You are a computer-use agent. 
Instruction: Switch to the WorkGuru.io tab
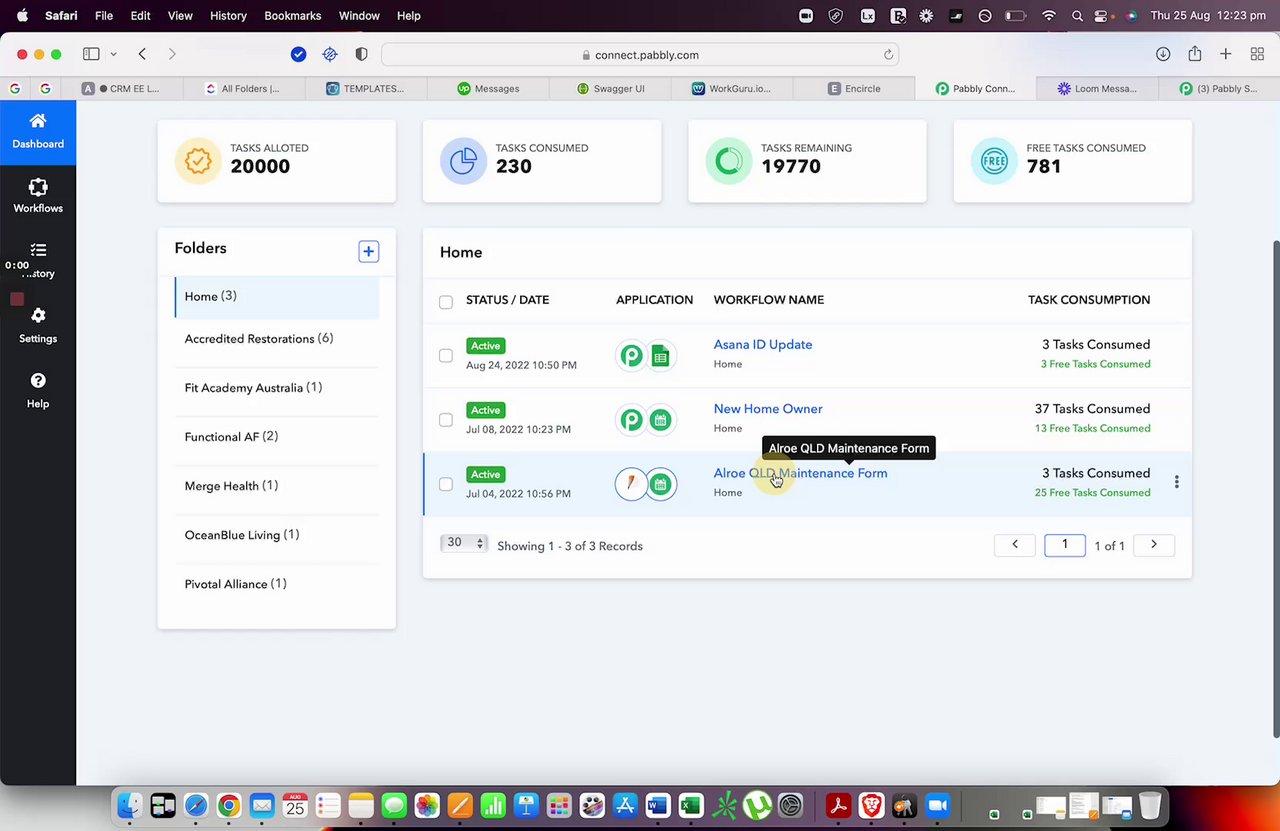[x=732, y=88]
